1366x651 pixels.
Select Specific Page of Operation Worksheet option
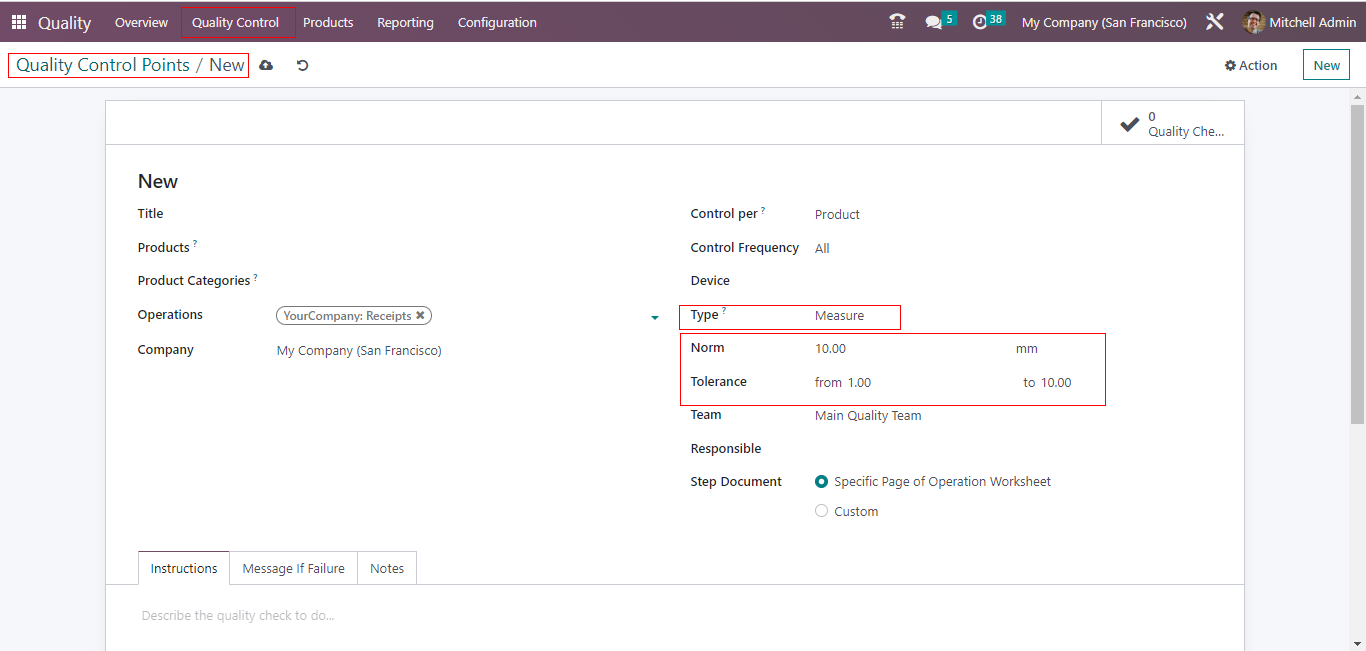[822, 482]
